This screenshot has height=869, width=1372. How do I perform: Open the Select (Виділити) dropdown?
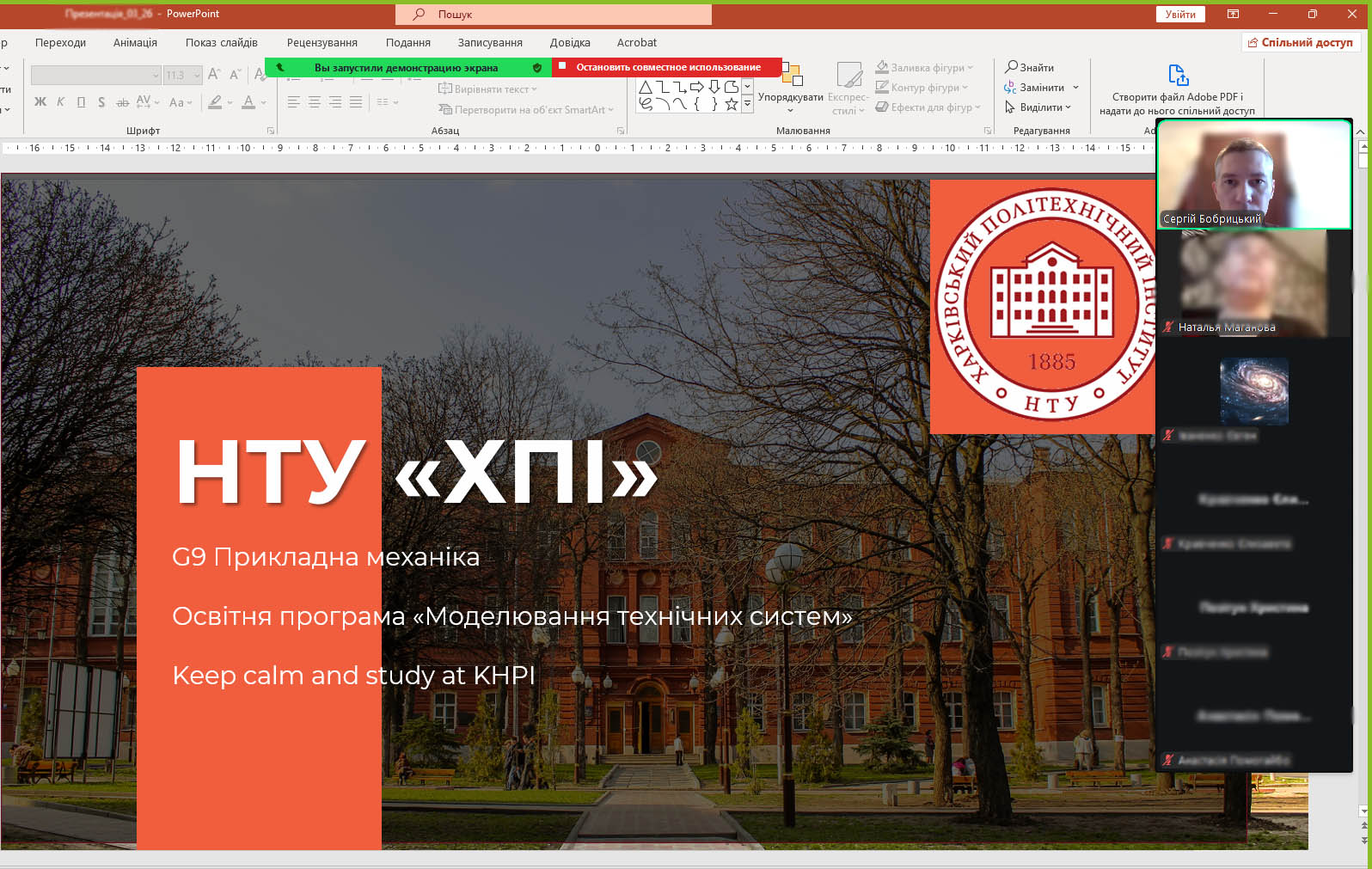[x=1040, y=107]
